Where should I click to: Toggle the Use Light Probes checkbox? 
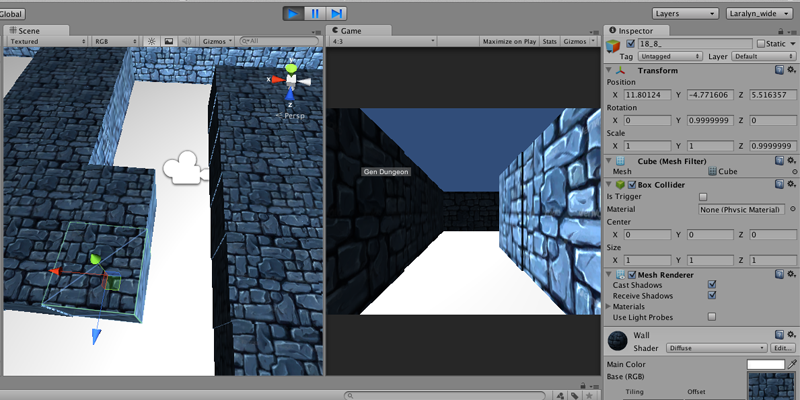712,316
